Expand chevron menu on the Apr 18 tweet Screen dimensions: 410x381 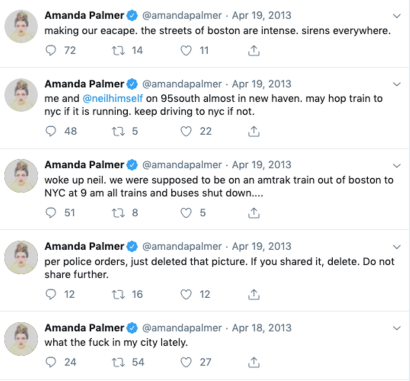point(397,328)
